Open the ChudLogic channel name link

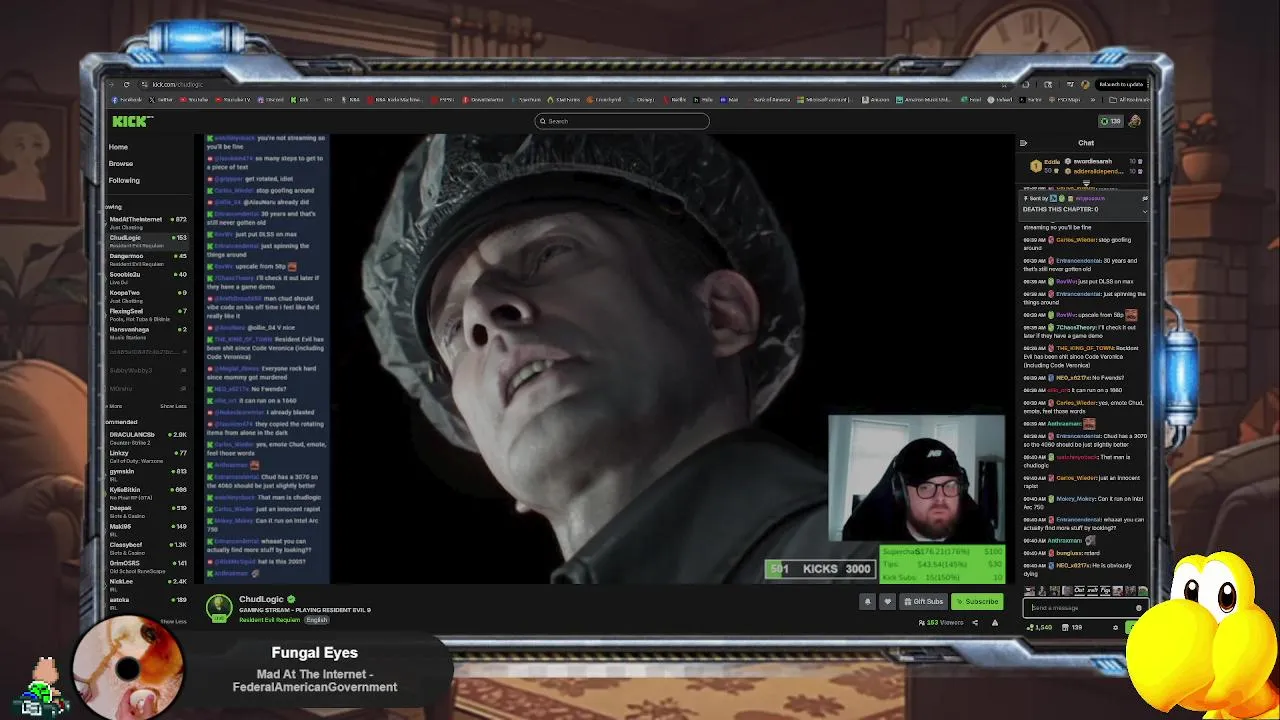261,599
